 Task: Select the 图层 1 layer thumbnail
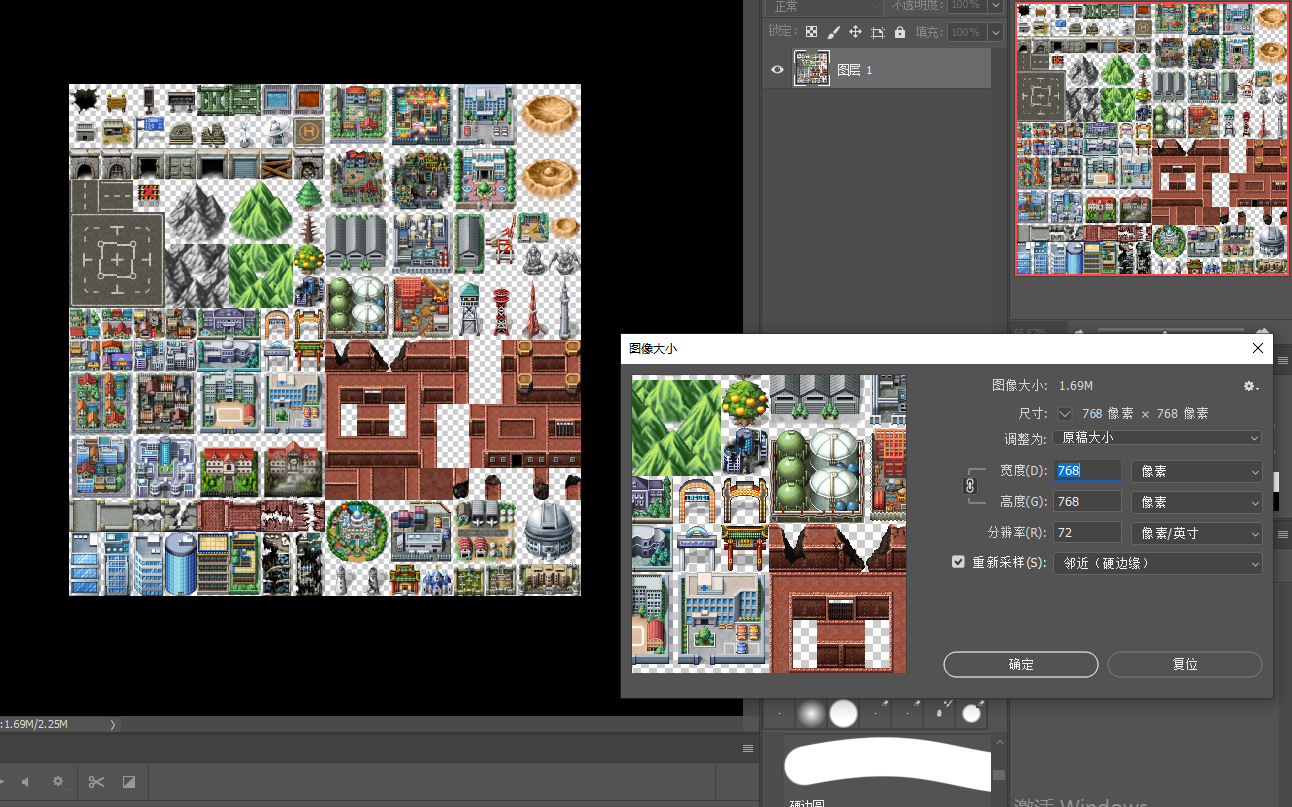point(811,69)
